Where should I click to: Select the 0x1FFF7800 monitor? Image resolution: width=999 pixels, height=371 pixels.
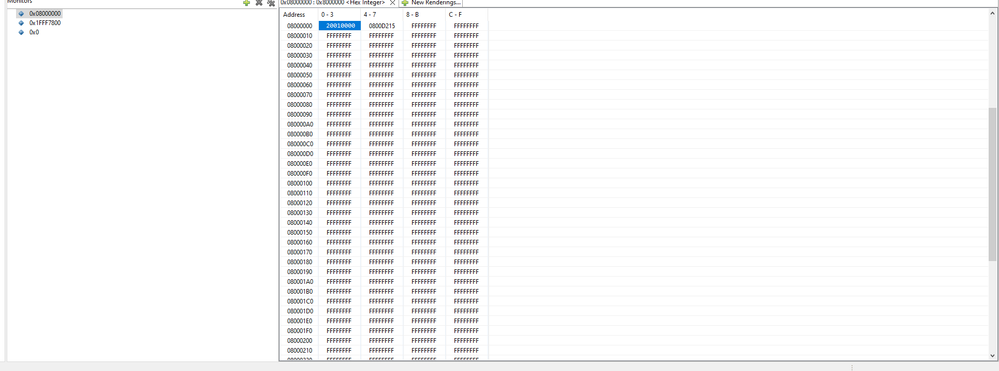point(45,23)
